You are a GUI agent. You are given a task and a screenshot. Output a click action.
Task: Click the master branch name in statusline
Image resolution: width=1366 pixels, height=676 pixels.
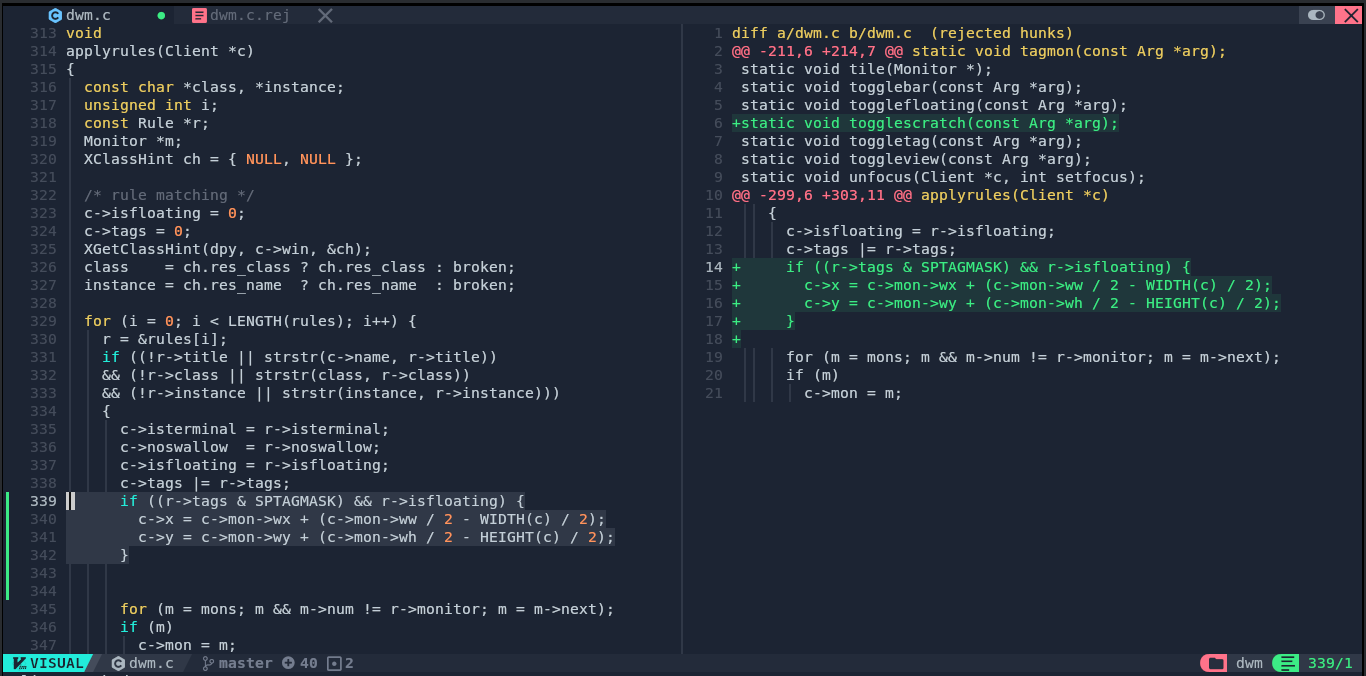(x=246, y=663)
